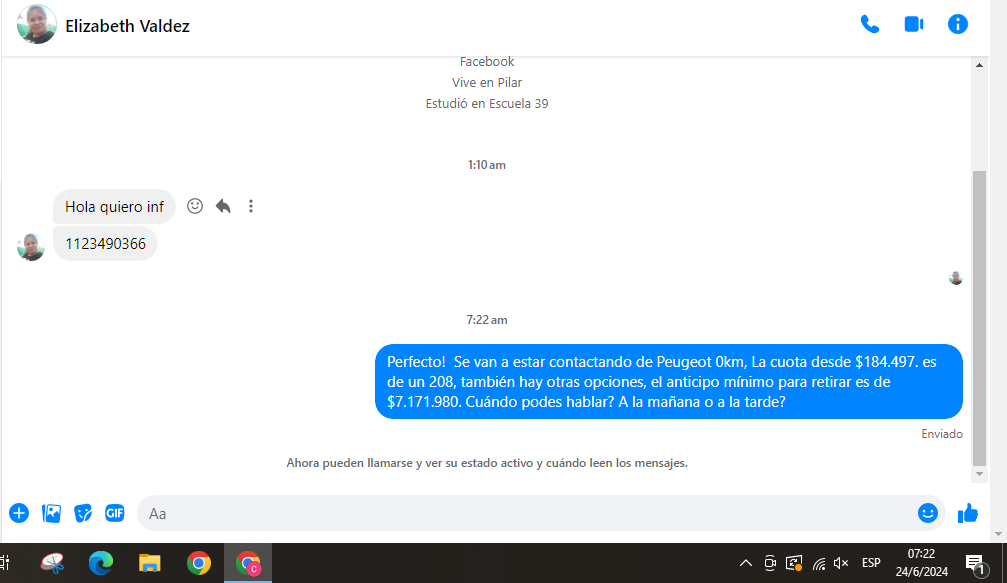1007x583 pixels.
Task: Switch the ESP keyboard language
Action: 871,563
